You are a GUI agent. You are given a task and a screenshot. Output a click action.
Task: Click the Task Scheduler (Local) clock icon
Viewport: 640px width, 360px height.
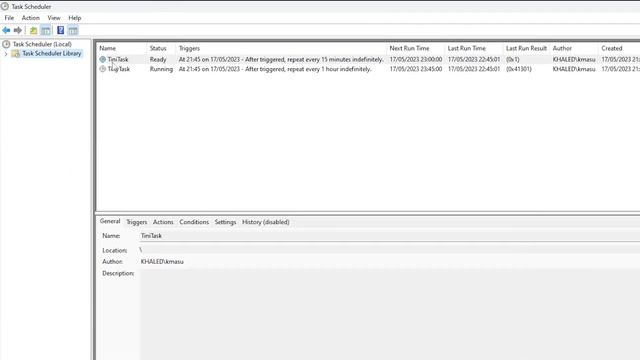point(6,44)
